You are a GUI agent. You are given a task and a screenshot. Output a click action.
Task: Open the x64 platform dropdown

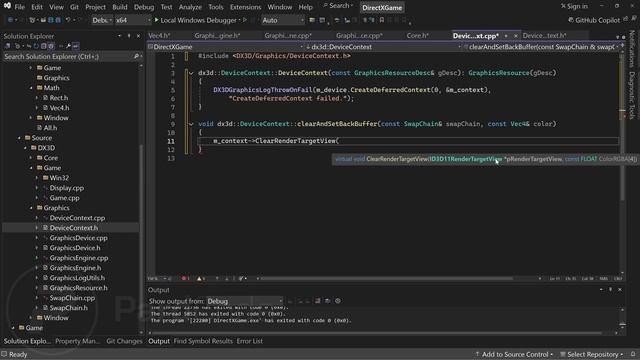click(133, 20)
